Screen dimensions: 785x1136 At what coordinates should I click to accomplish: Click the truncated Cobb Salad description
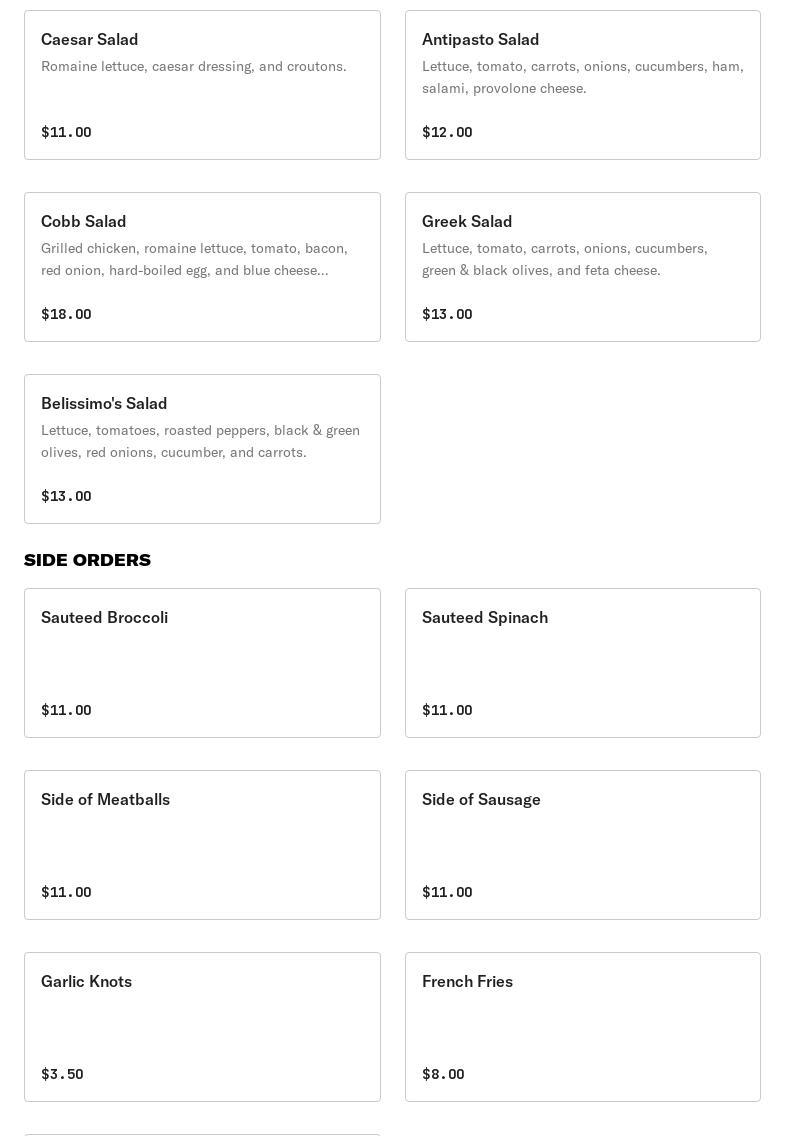coord(194,259)
